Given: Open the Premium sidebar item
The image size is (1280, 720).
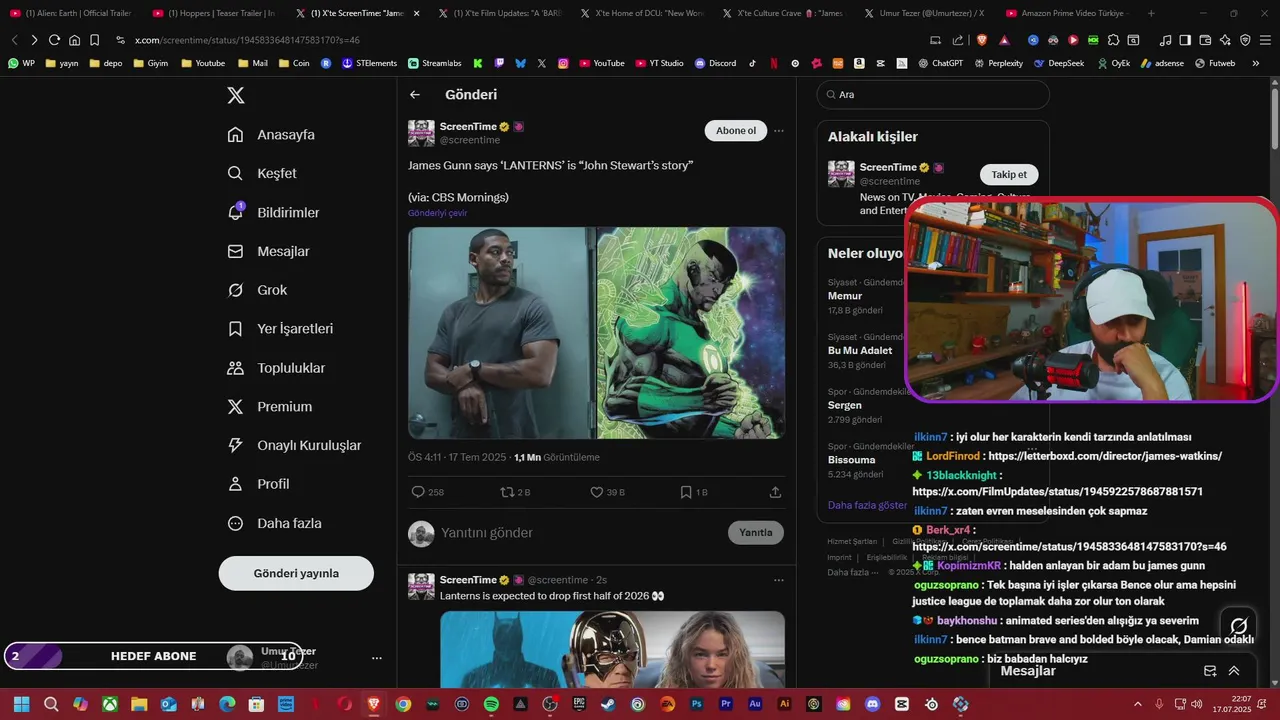Looking at the screenshot, I should [x=270, y=407].
